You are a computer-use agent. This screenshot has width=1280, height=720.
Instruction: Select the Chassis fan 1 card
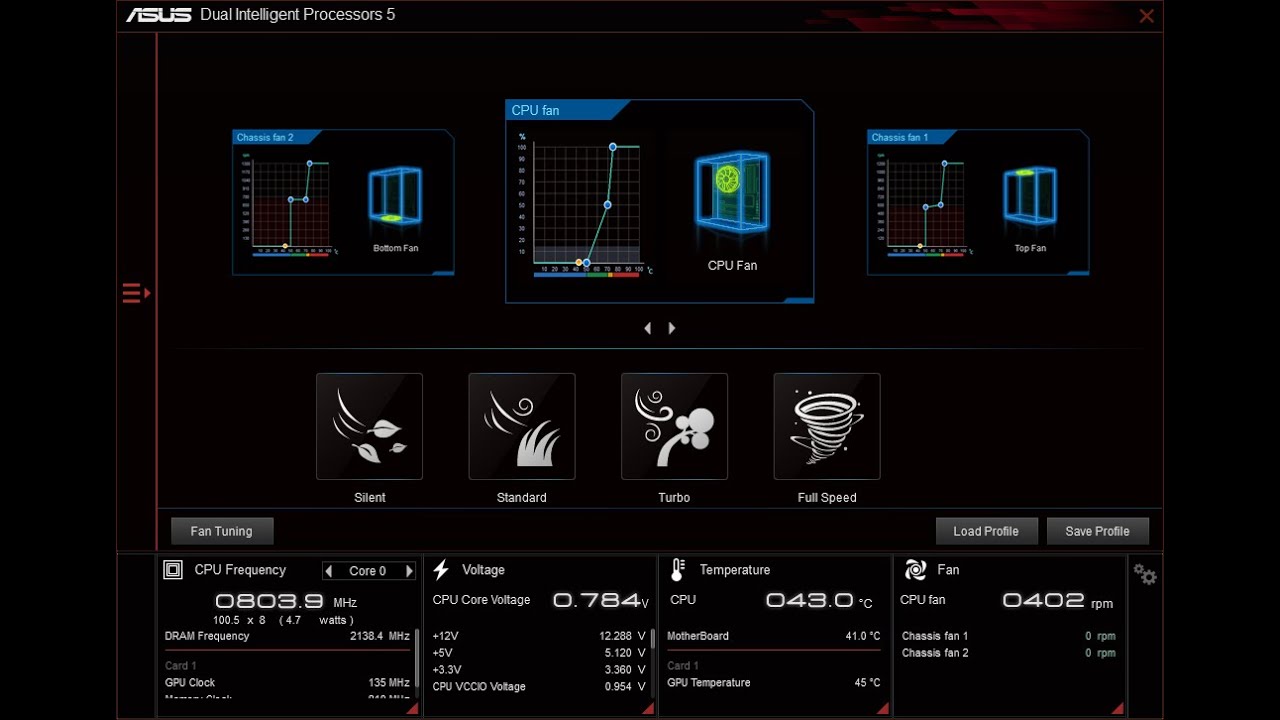click(978, 202)
